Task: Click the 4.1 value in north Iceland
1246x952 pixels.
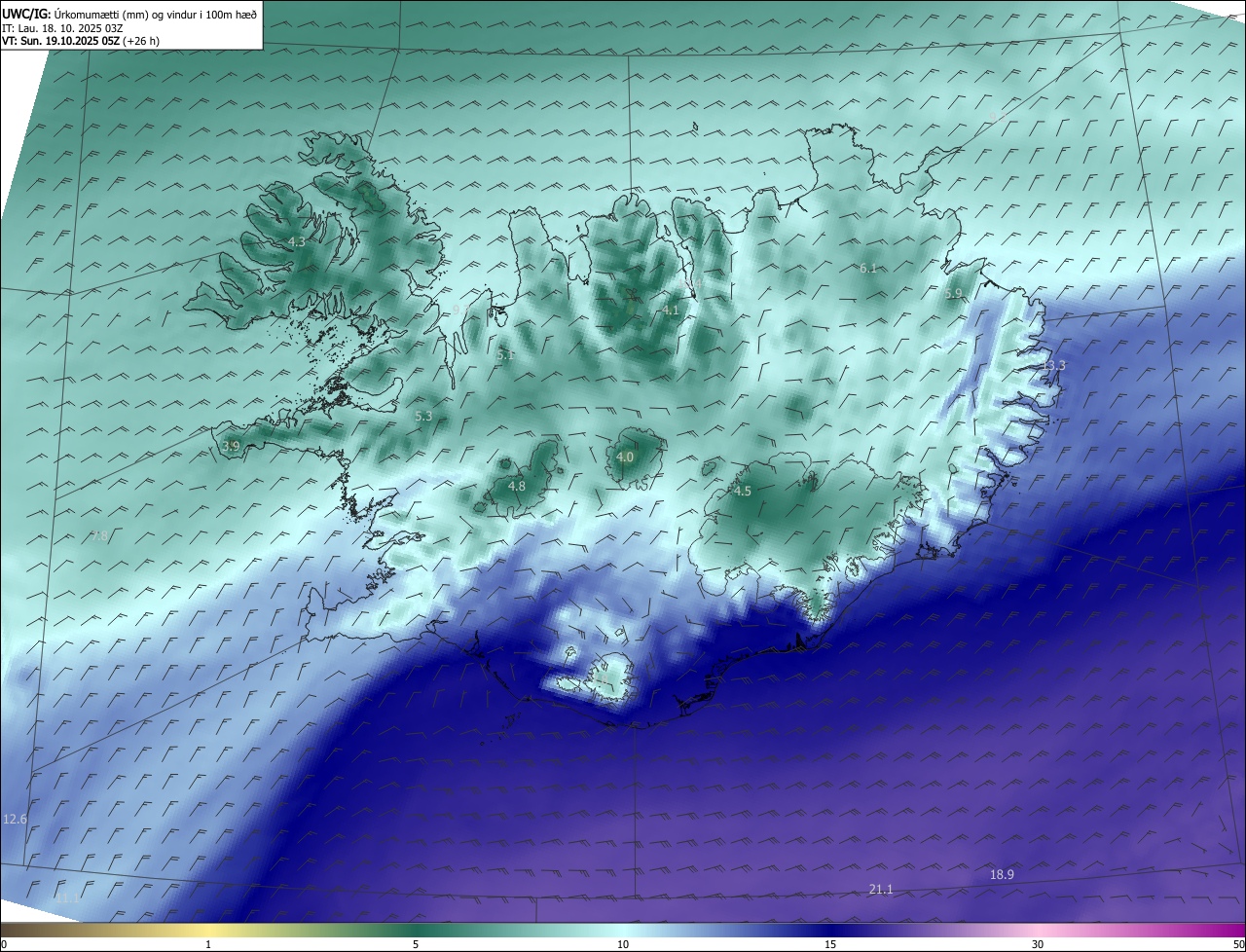Action: (671, 311)
